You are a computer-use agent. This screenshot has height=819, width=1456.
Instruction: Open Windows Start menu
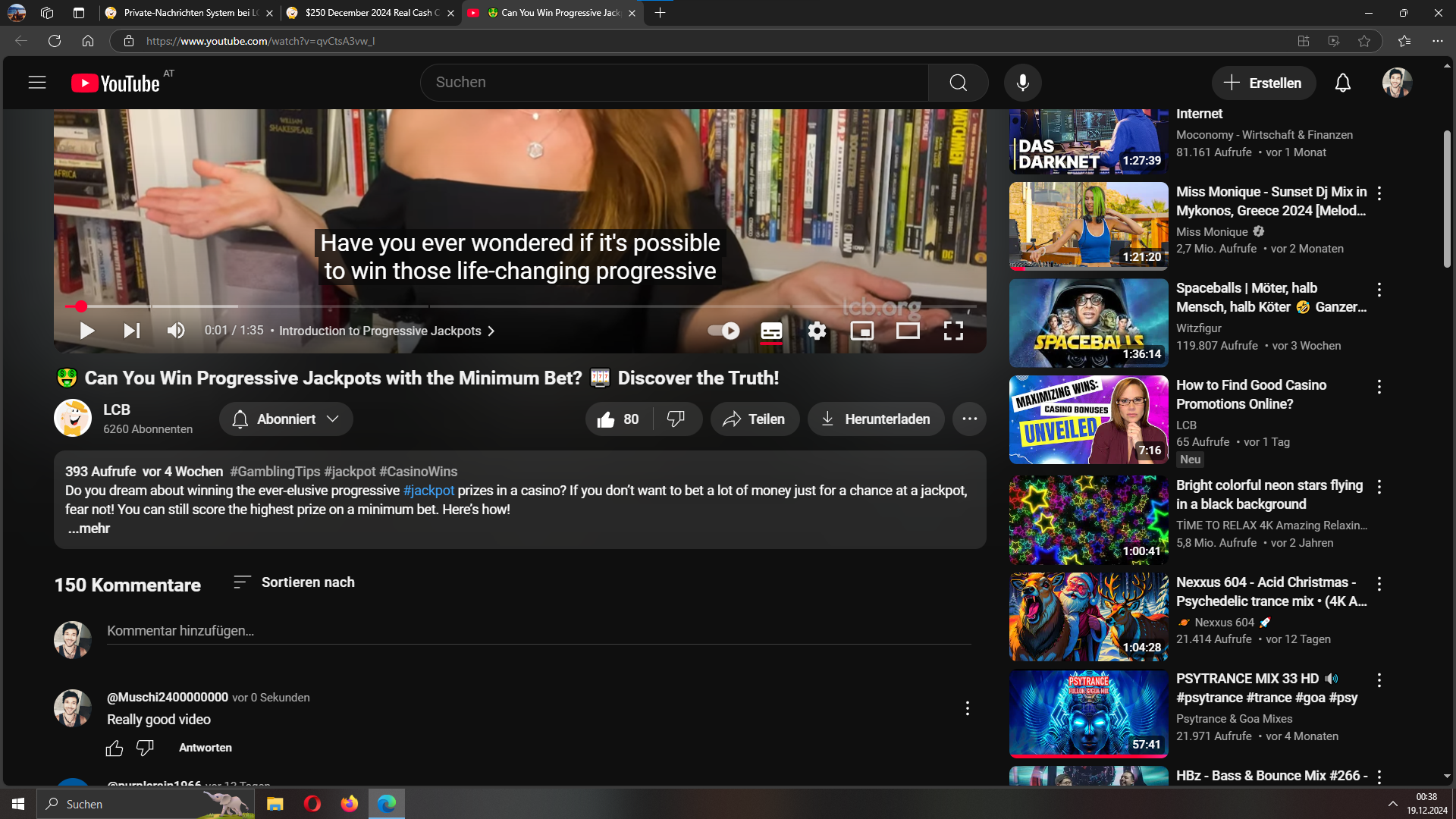(18, 804)
